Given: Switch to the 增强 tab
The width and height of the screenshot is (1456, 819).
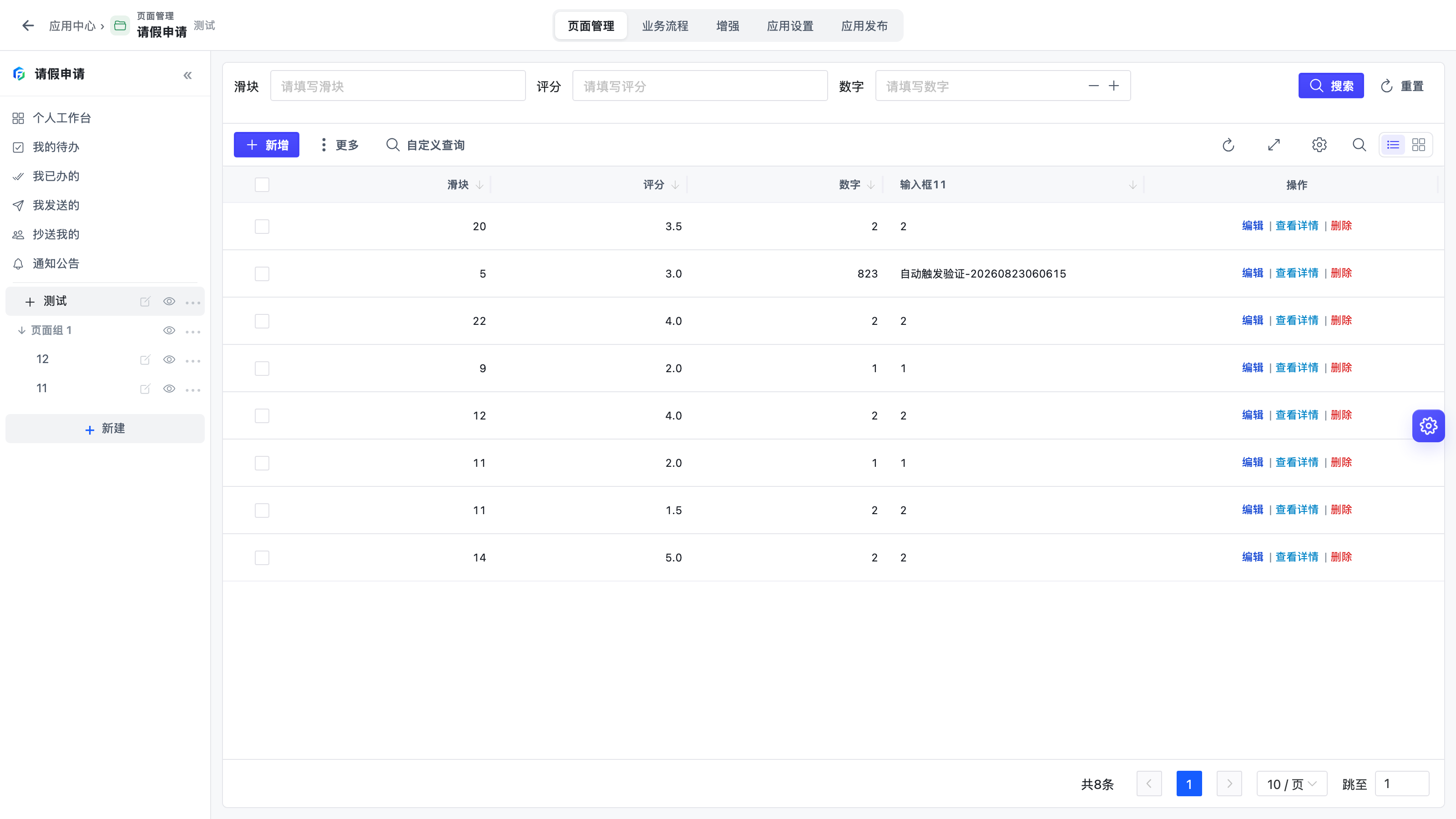Looking at the screenshot, I should point(728,25).
